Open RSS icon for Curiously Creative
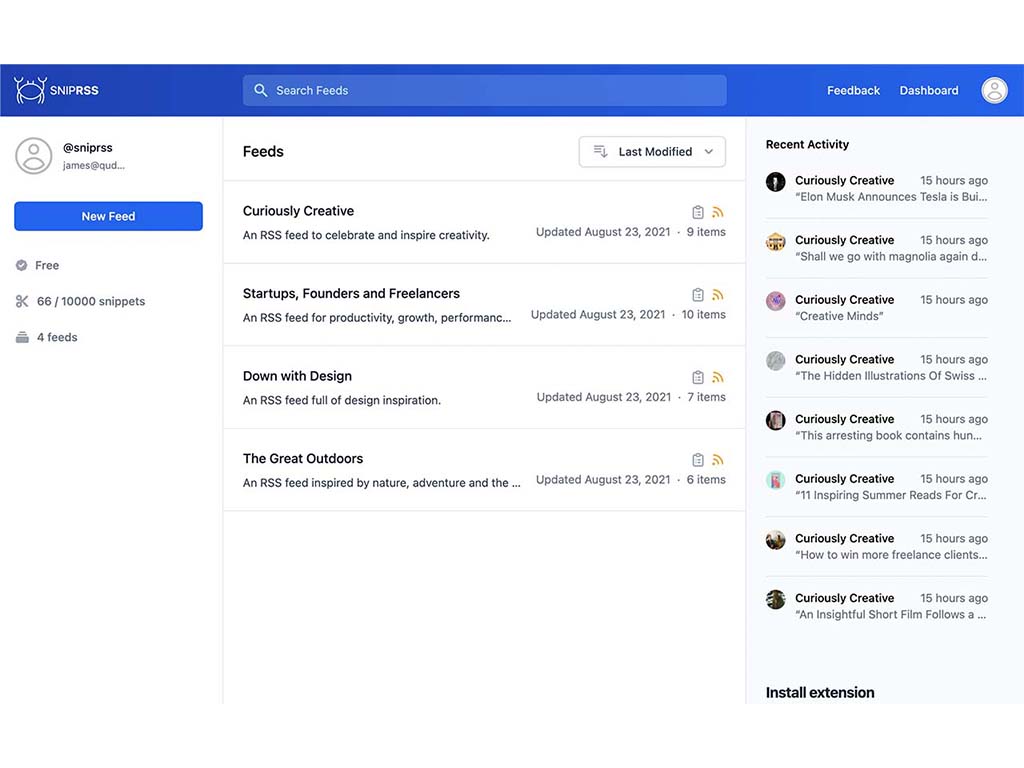1024x768 pixels. coord(718,212)
